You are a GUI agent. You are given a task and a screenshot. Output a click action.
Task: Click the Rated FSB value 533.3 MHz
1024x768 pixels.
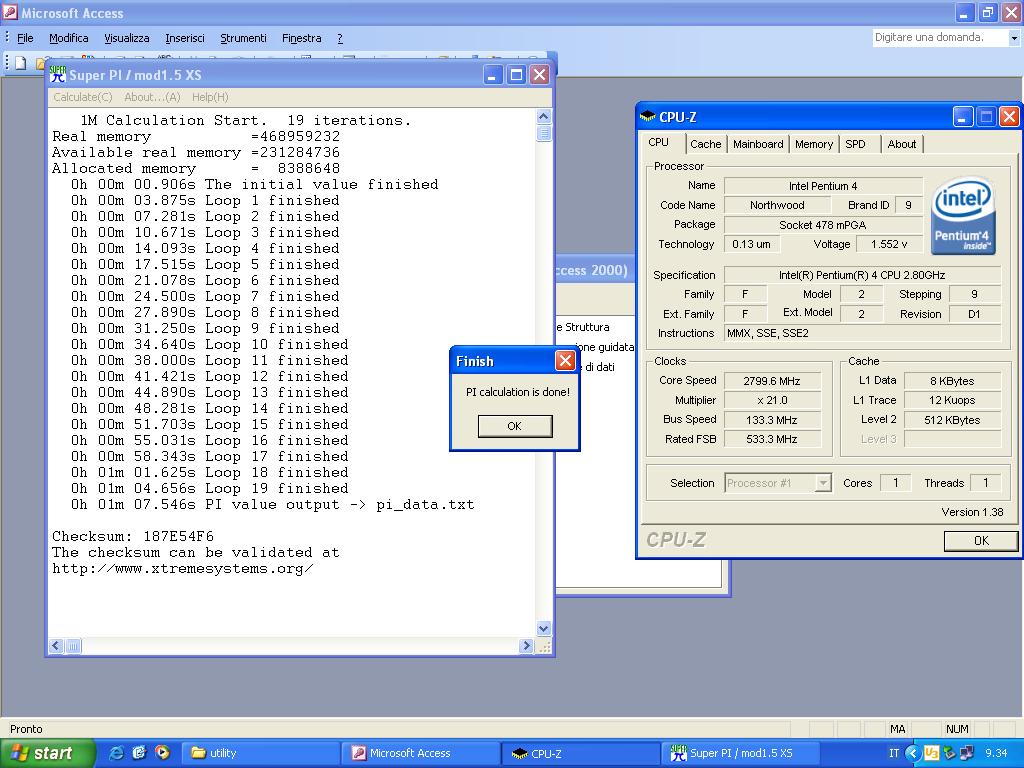click(x=772, y=440)
